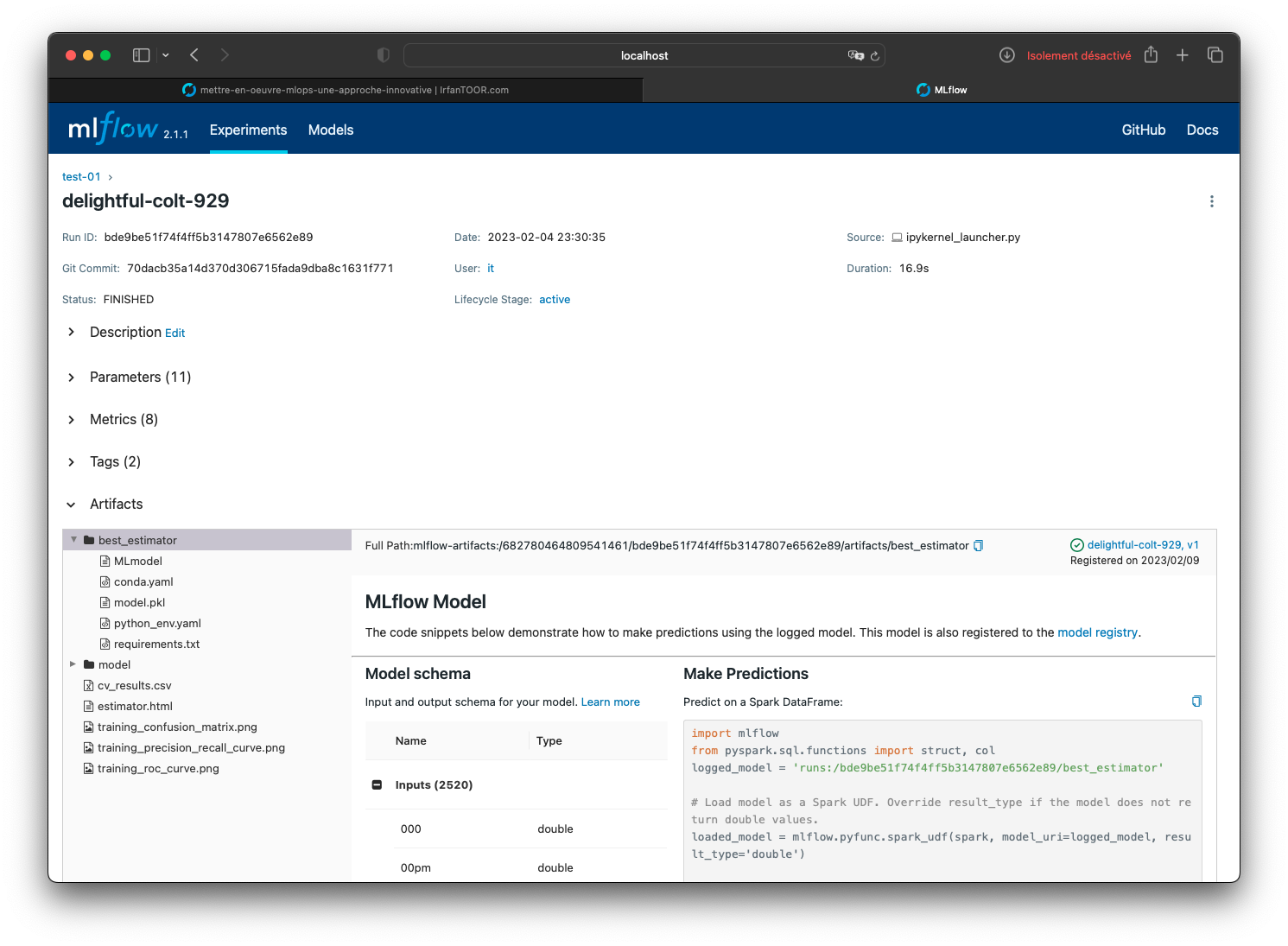
Task: Copy the Spark DataFrame code snippet
Action: pos(1196,702)
